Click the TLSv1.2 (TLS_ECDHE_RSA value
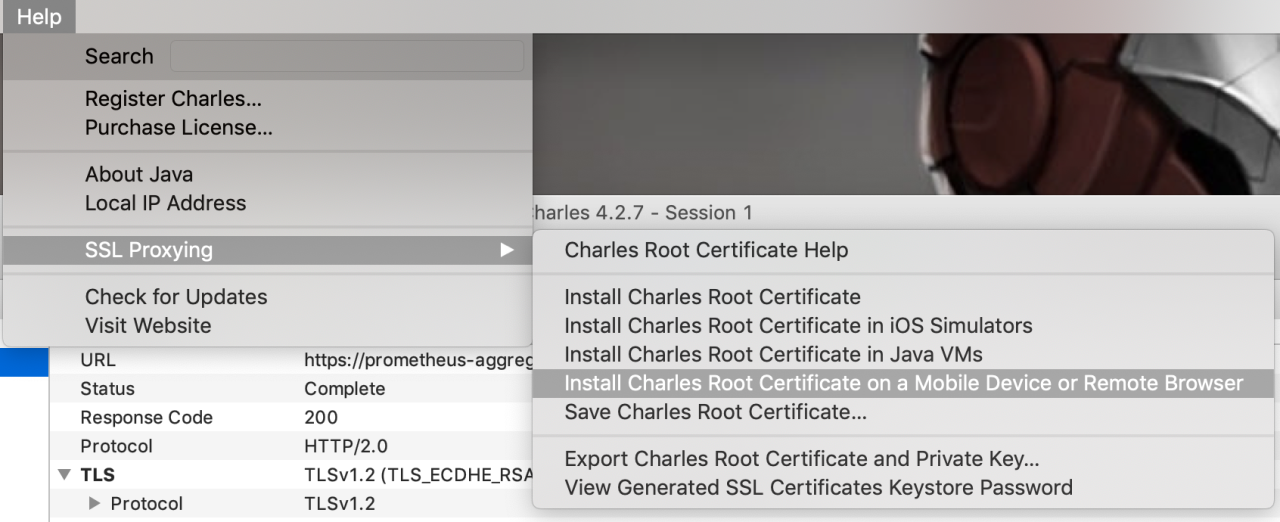Viewport: 1280px width, 522px height. (x=418, y=475)
